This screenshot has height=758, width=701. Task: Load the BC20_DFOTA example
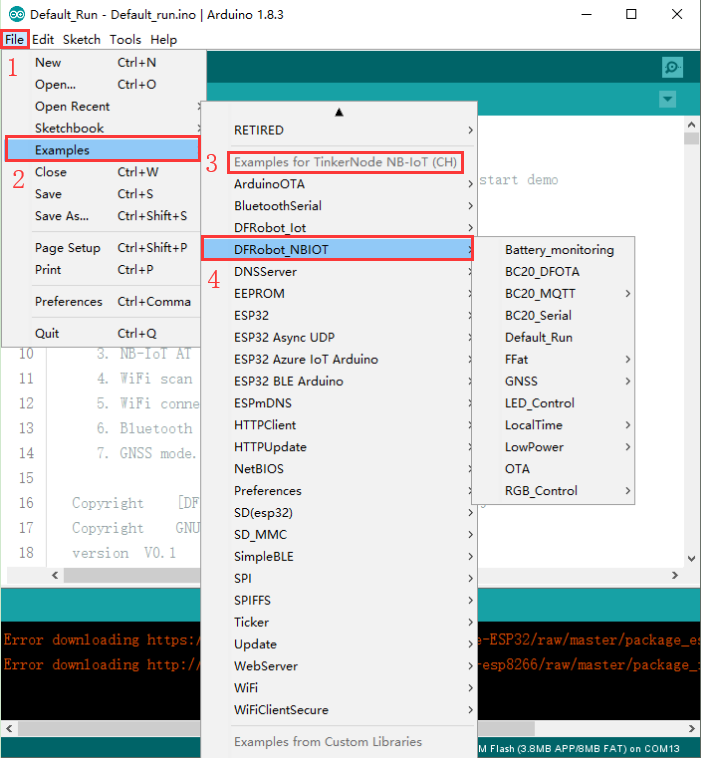click(x=553, y=272)
